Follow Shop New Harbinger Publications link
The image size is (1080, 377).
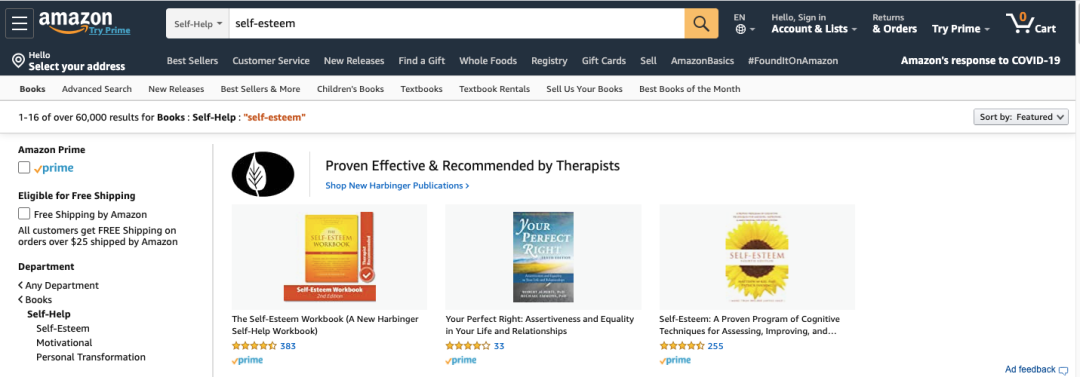[397, 185]
